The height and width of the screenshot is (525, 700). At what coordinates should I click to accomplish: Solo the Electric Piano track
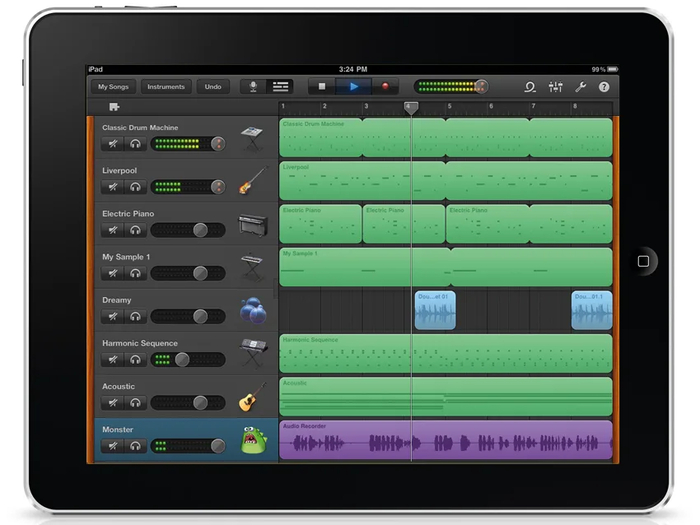point(135,230)
